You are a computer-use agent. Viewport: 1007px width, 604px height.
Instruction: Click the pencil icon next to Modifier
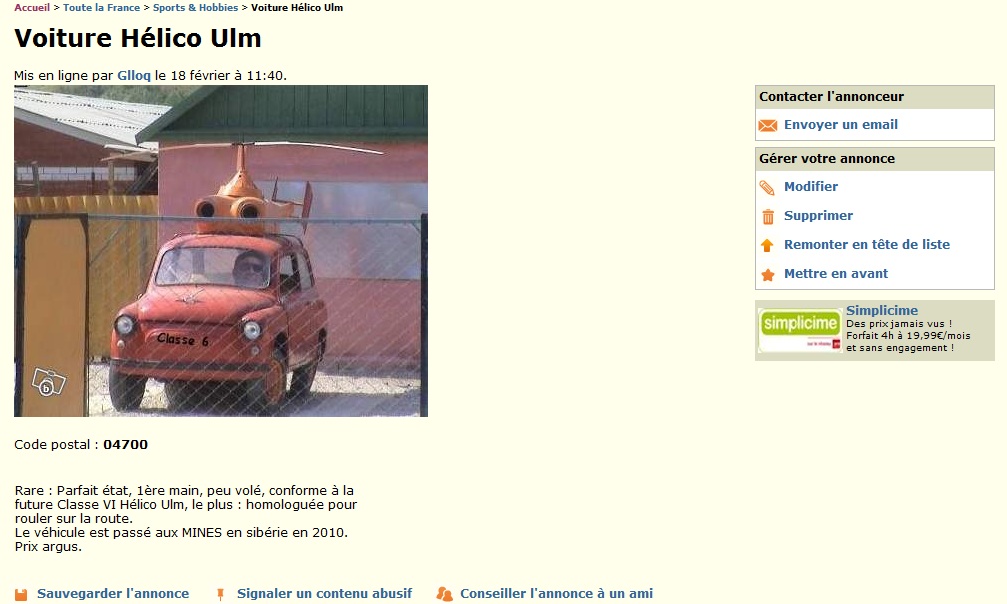pyautogui.click(x=767, y=188)
